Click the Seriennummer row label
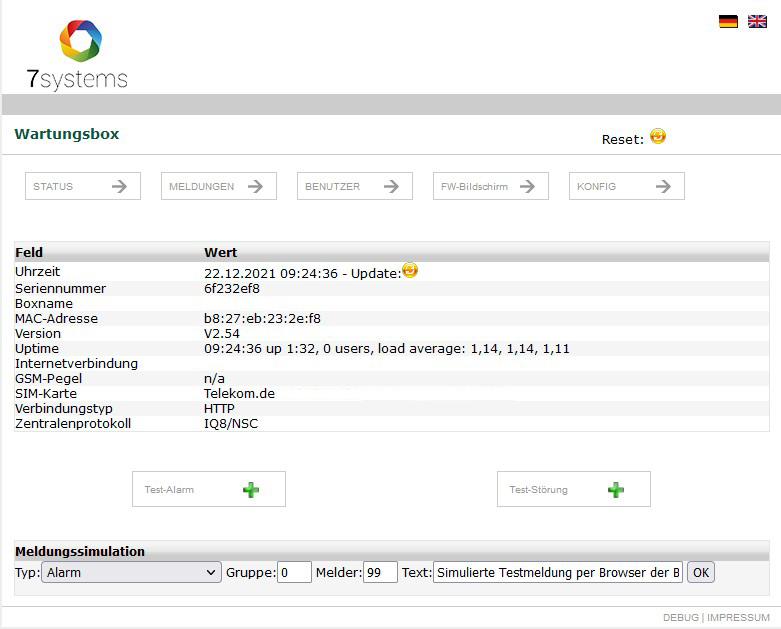 pos(60,289)
